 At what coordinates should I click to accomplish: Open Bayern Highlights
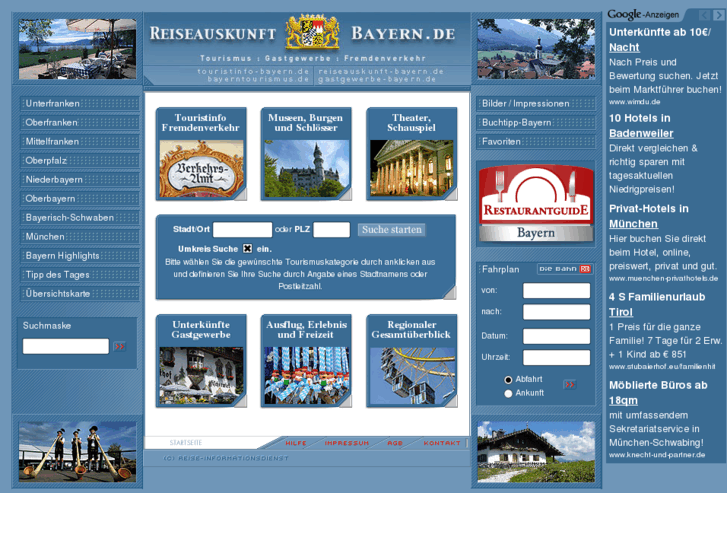point(79,256)
